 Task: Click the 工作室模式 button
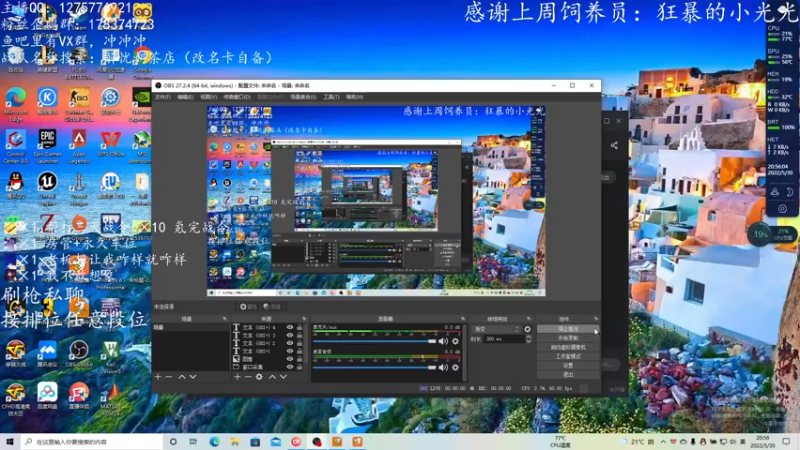568,356
